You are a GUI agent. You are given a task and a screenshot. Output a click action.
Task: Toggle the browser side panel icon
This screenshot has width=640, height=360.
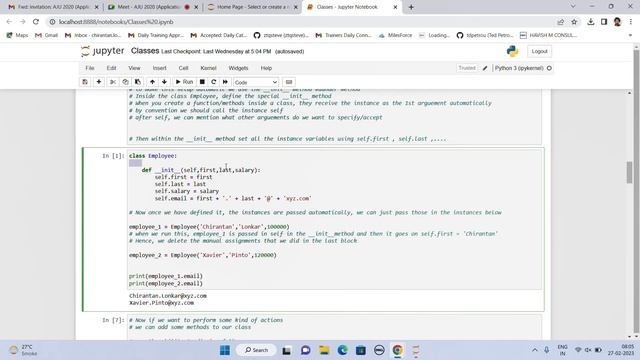tap(604, 22)
